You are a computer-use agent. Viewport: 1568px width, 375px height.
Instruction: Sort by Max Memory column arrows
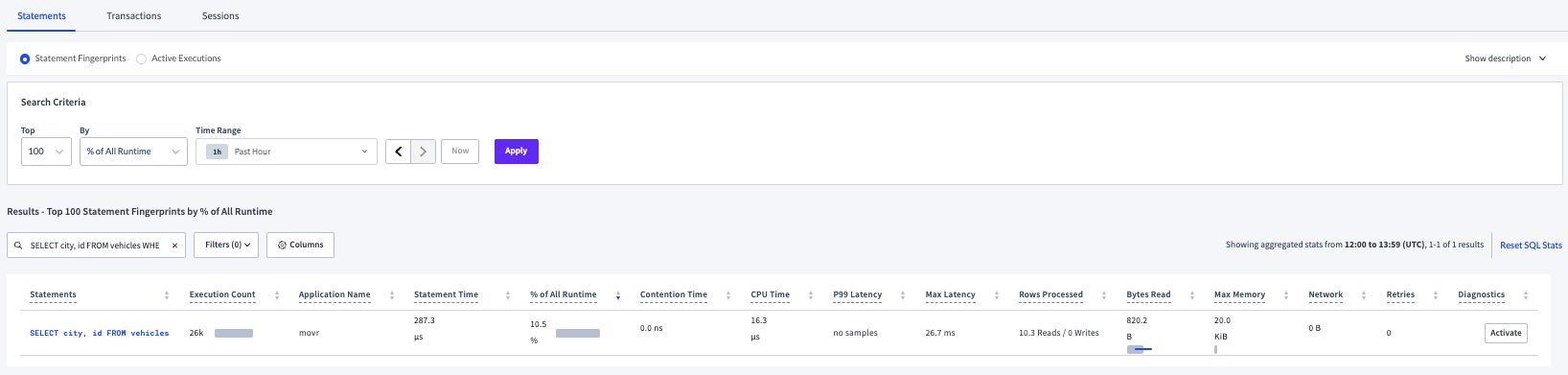1286,295
